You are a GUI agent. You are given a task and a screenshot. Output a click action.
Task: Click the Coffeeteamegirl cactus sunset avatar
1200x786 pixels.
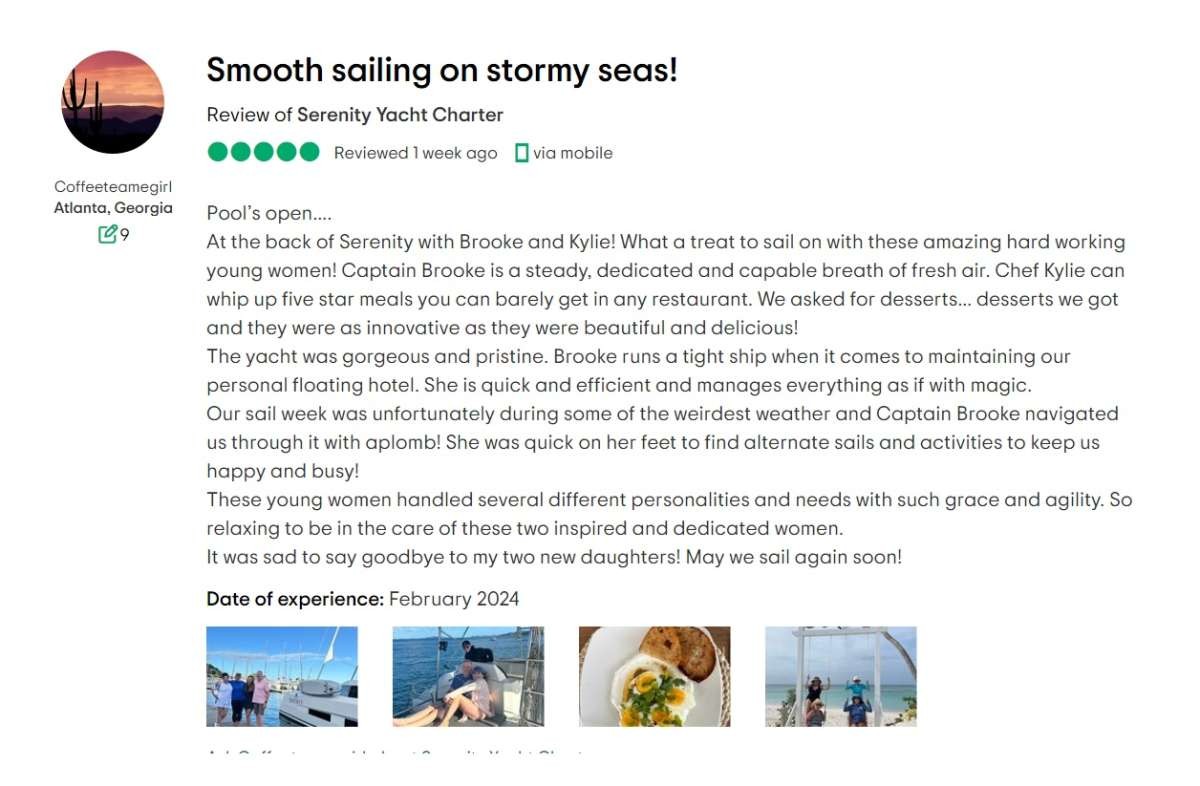[x=113, y=102]
